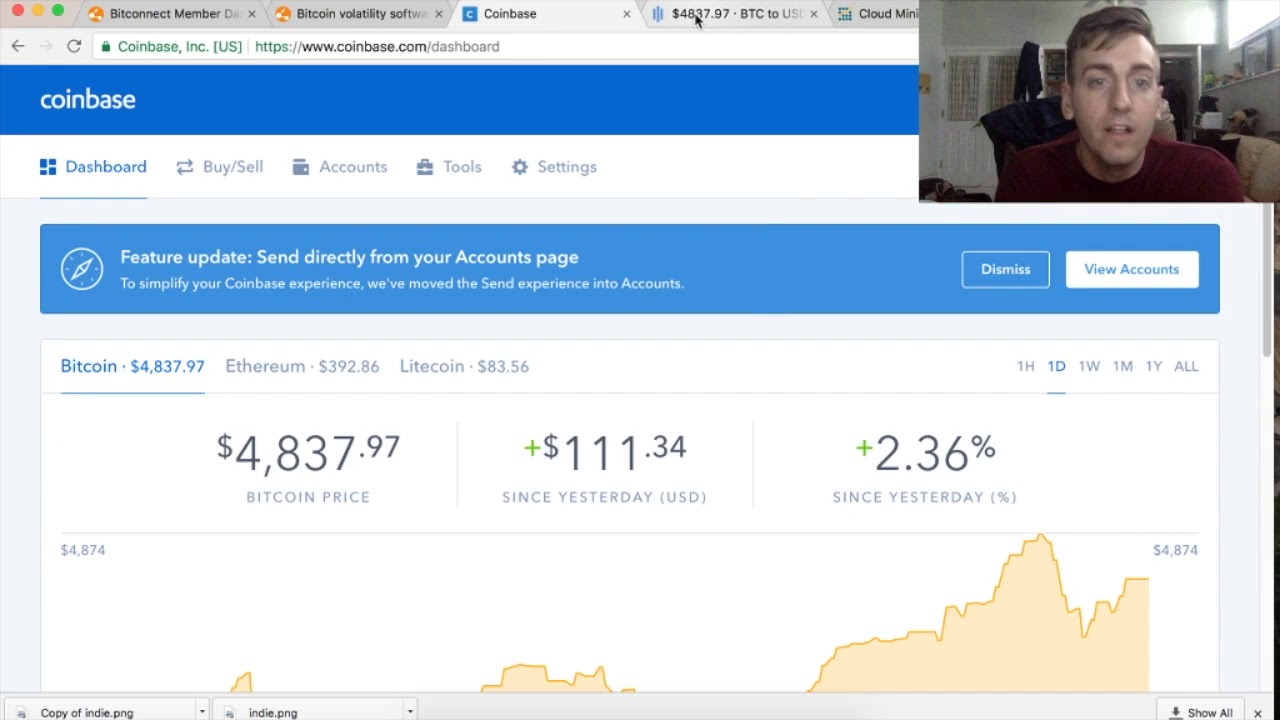Click the page vertical scrollbar
This screenshot has width=1280, height=720.
click(x=1267, y=280)
